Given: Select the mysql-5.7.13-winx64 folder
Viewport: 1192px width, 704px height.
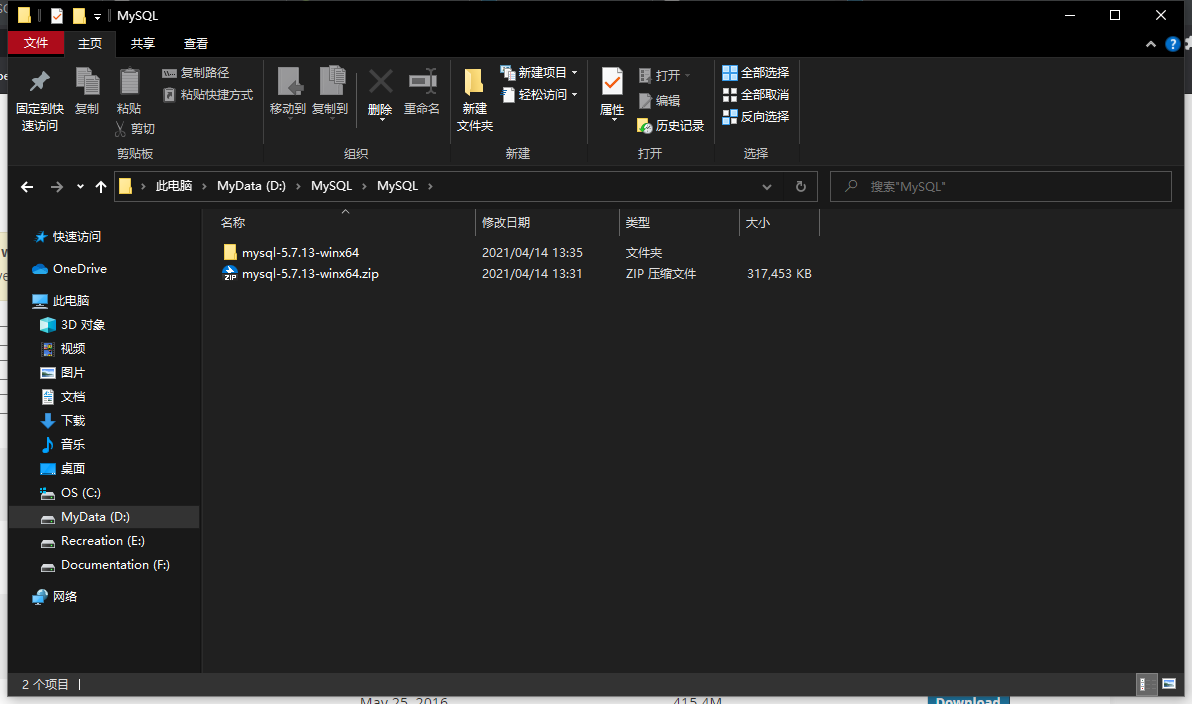Looking at the screenshot, I should pos(300,252).
